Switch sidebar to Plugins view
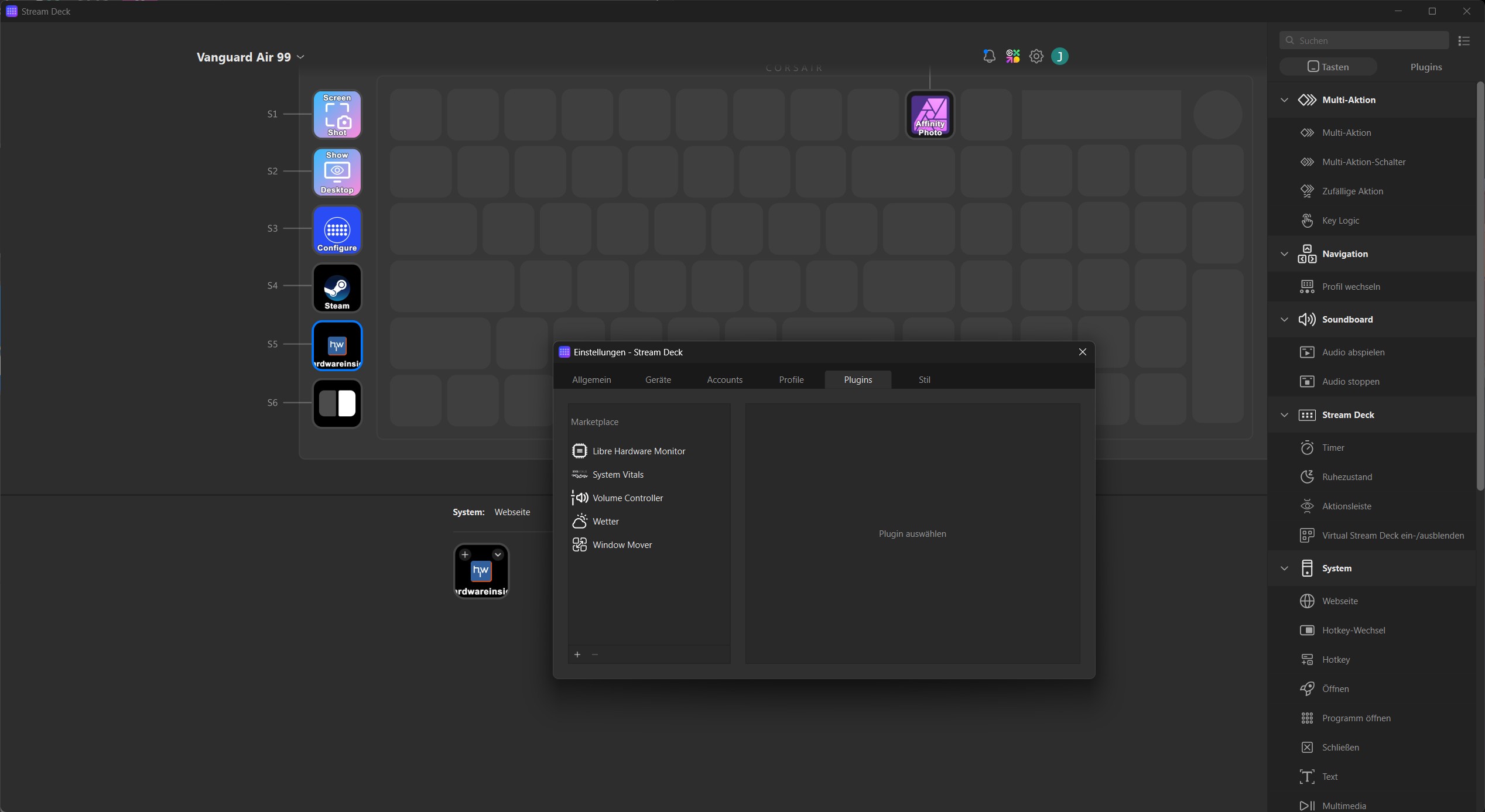The image size is (1485, 812). [x=1426, y=67]
